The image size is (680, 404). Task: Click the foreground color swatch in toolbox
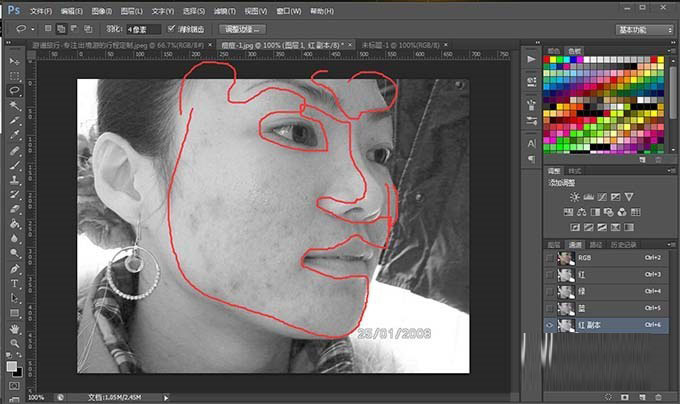tap(12, 366)
